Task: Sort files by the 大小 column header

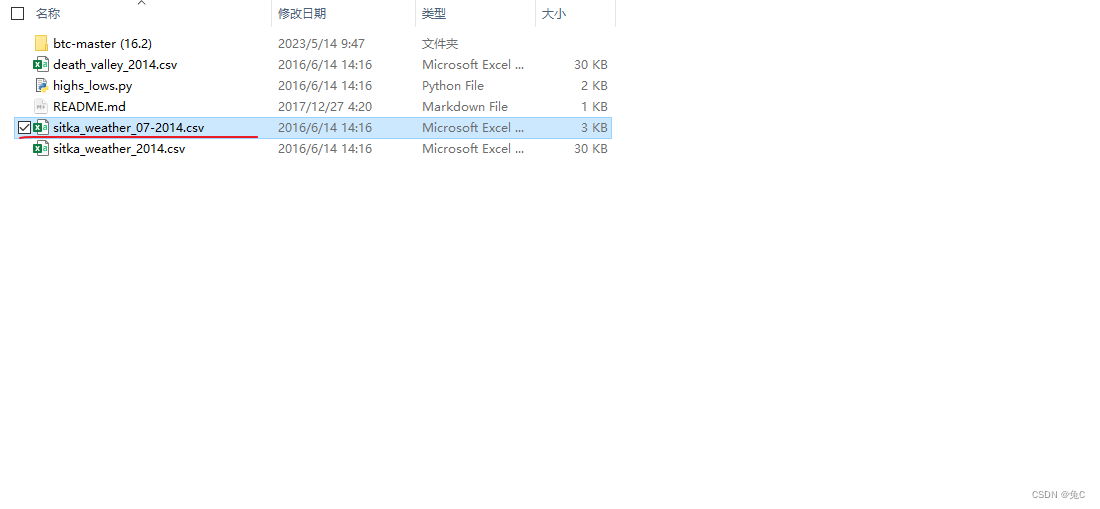Action: tap(554, 13)
